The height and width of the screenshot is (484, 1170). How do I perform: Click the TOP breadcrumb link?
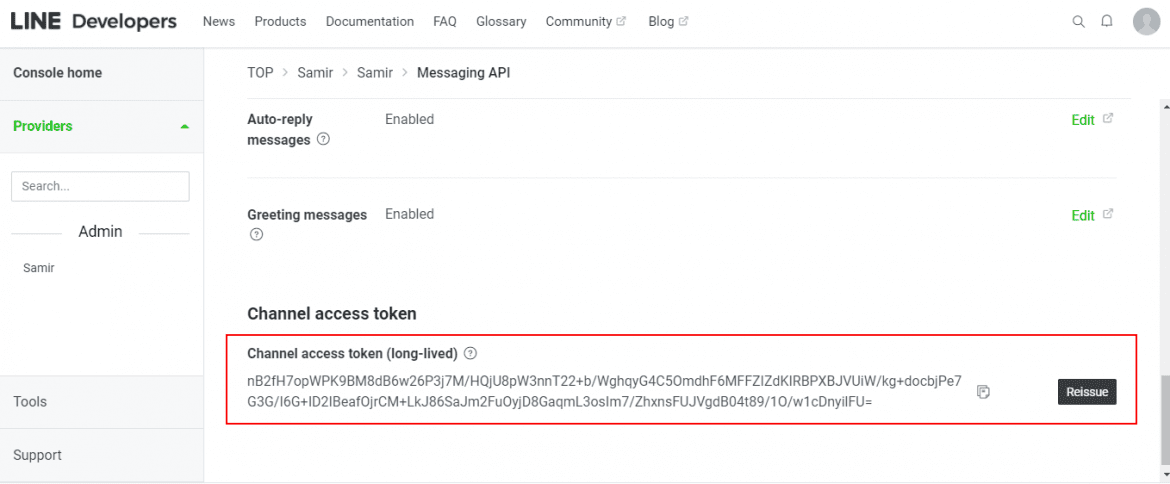260,73
